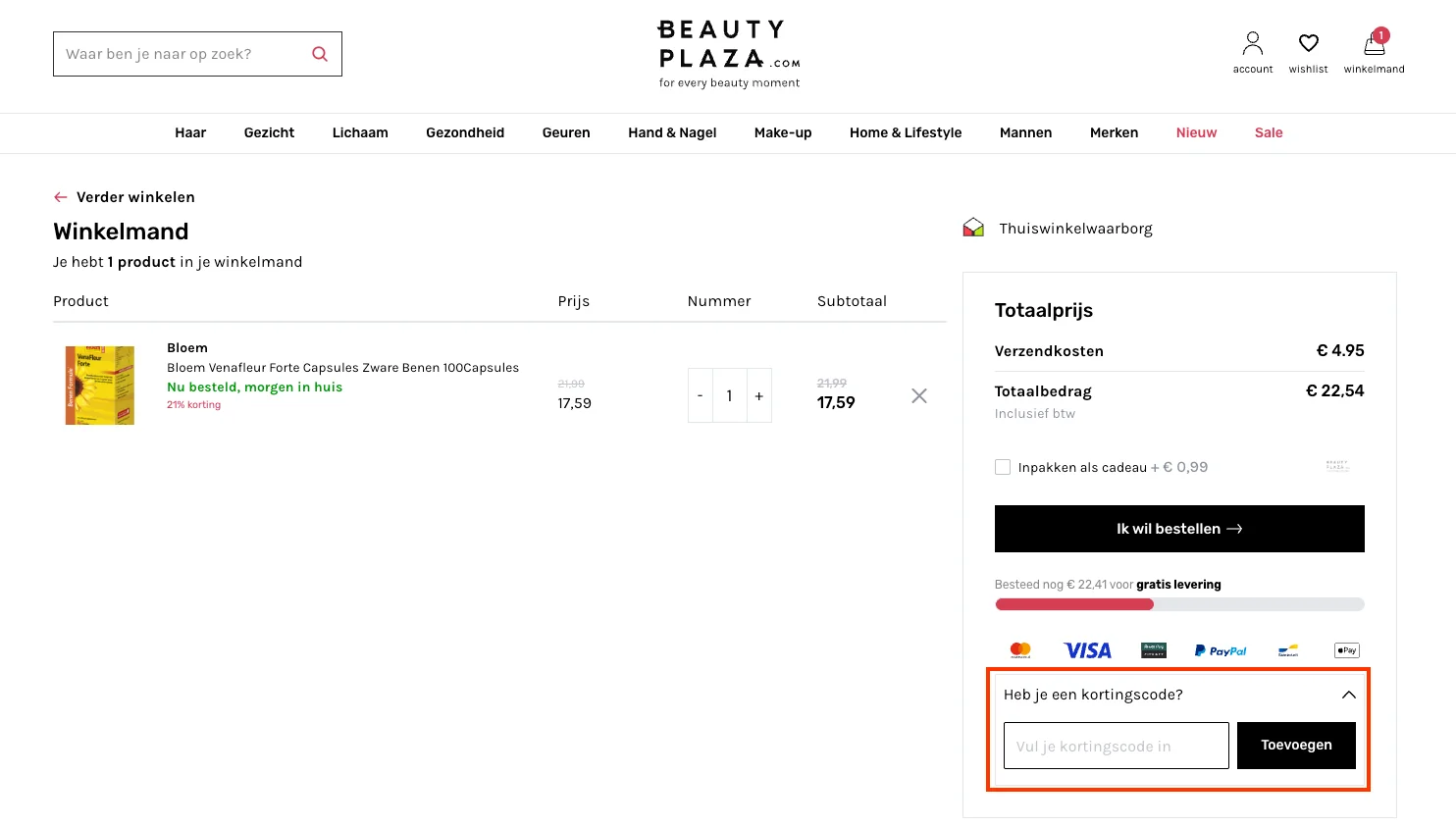This screenshot has width=1456, height=827.
Task: Click the PayPal payment icon
Action: click(1221, 650)
